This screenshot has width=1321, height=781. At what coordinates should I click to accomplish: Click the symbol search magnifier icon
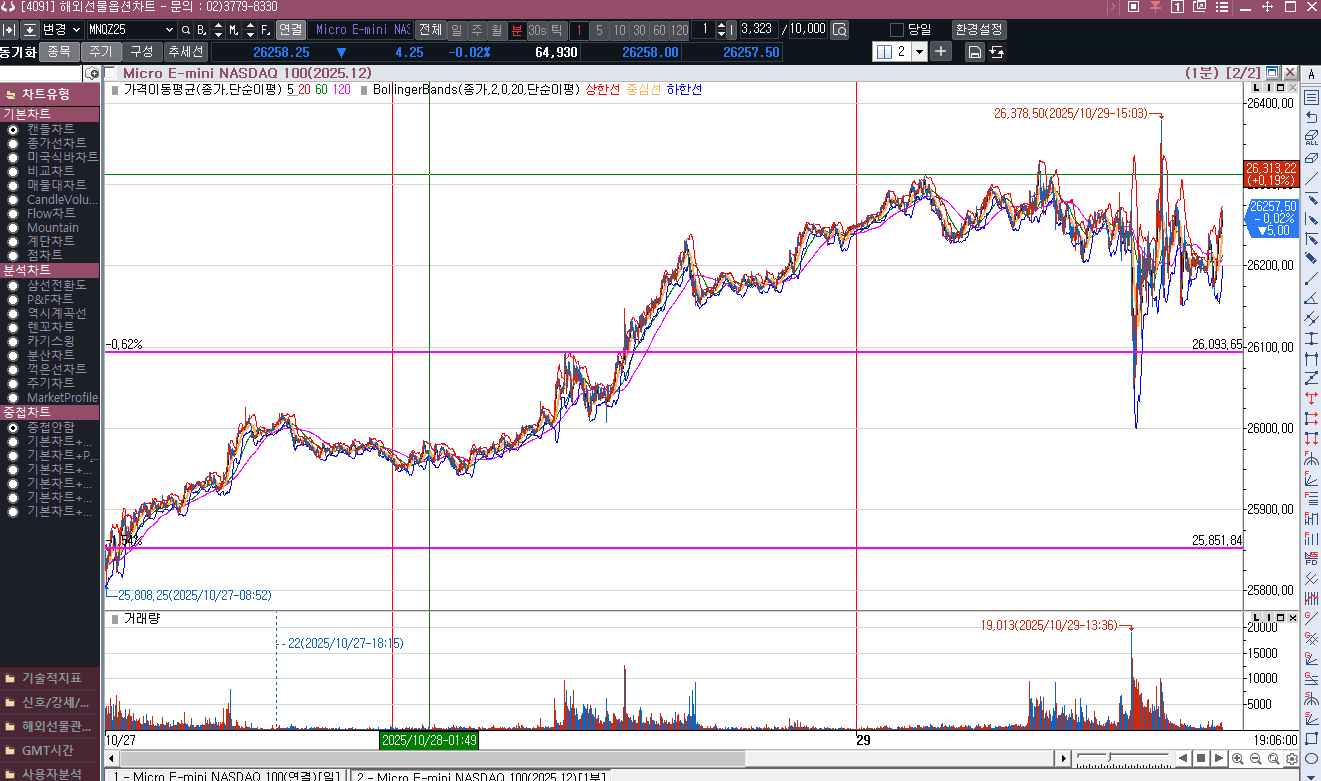(x=186, y=30)
